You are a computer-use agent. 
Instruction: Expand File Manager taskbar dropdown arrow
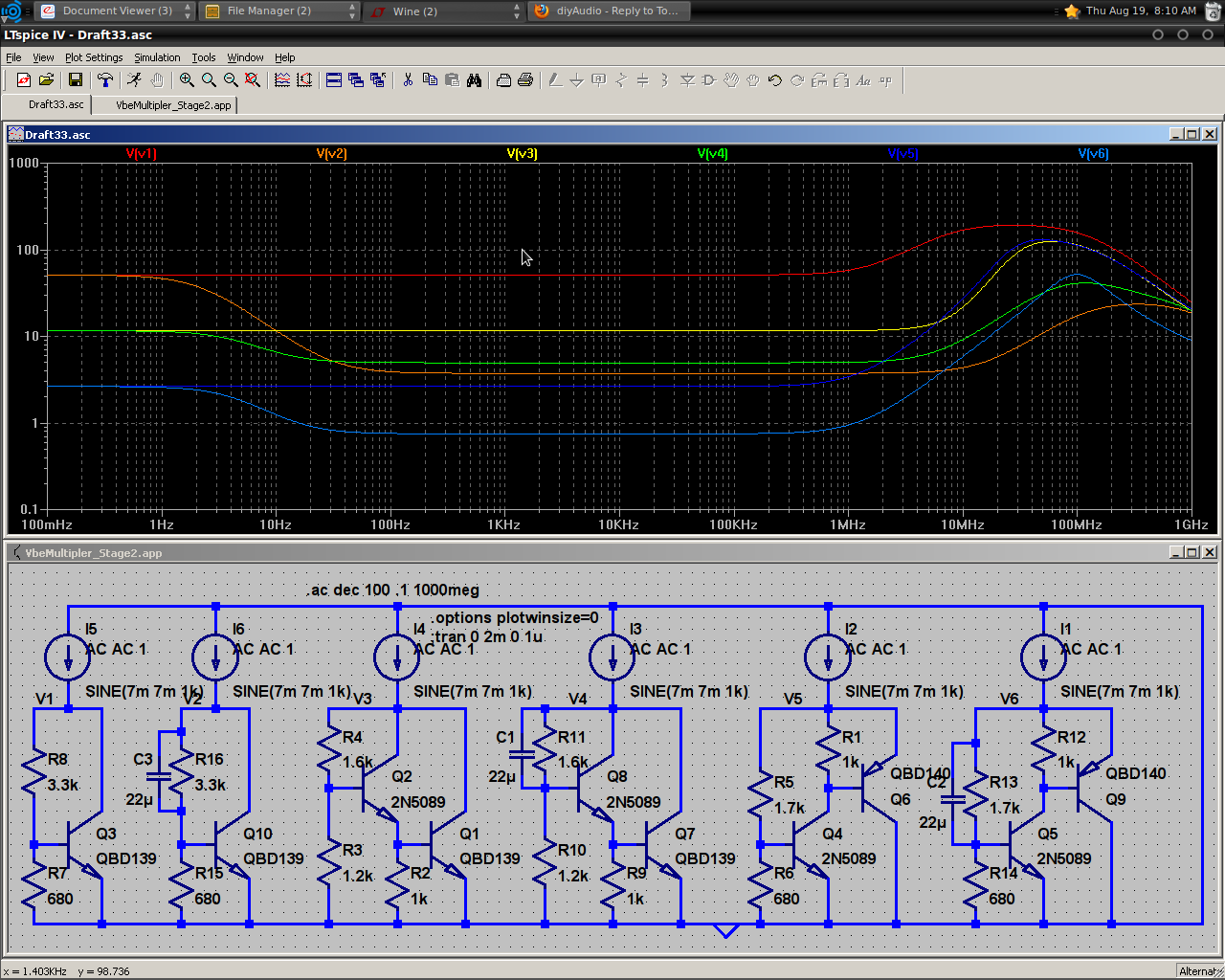352,11
